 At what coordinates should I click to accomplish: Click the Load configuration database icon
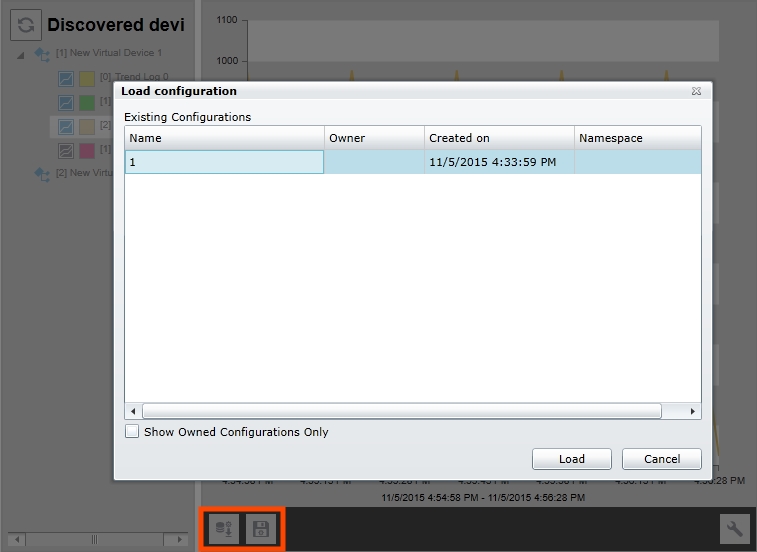(225, 528)
